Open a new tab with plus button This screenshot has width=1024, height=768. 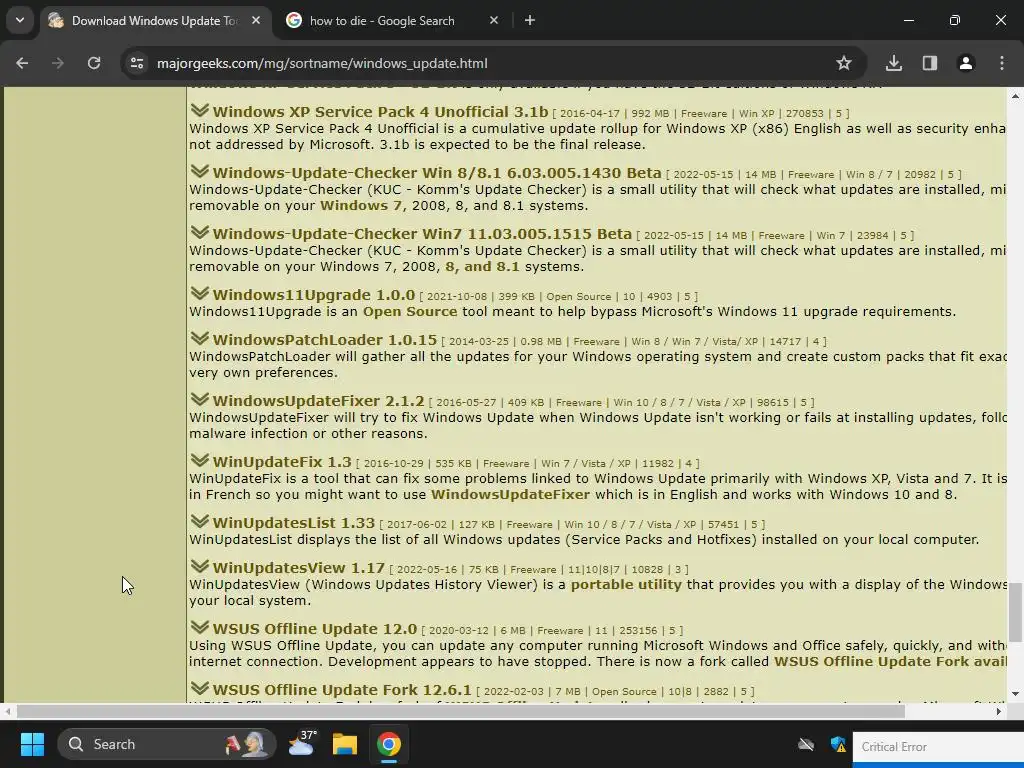coord(530,20)
